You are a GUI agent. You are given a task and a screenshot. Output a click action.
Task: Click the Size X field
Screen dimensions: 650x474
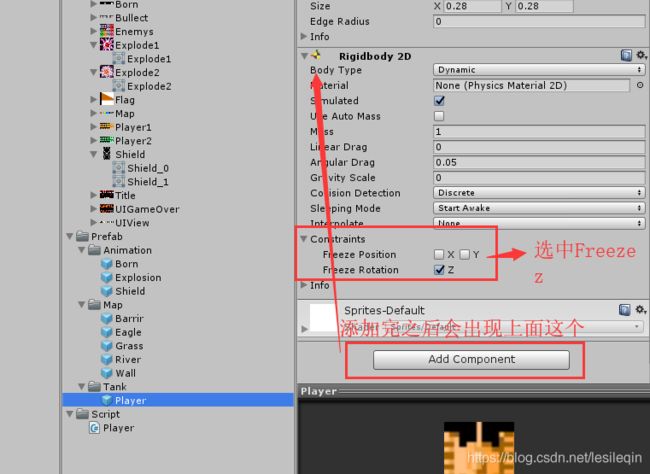click(472, 6)
